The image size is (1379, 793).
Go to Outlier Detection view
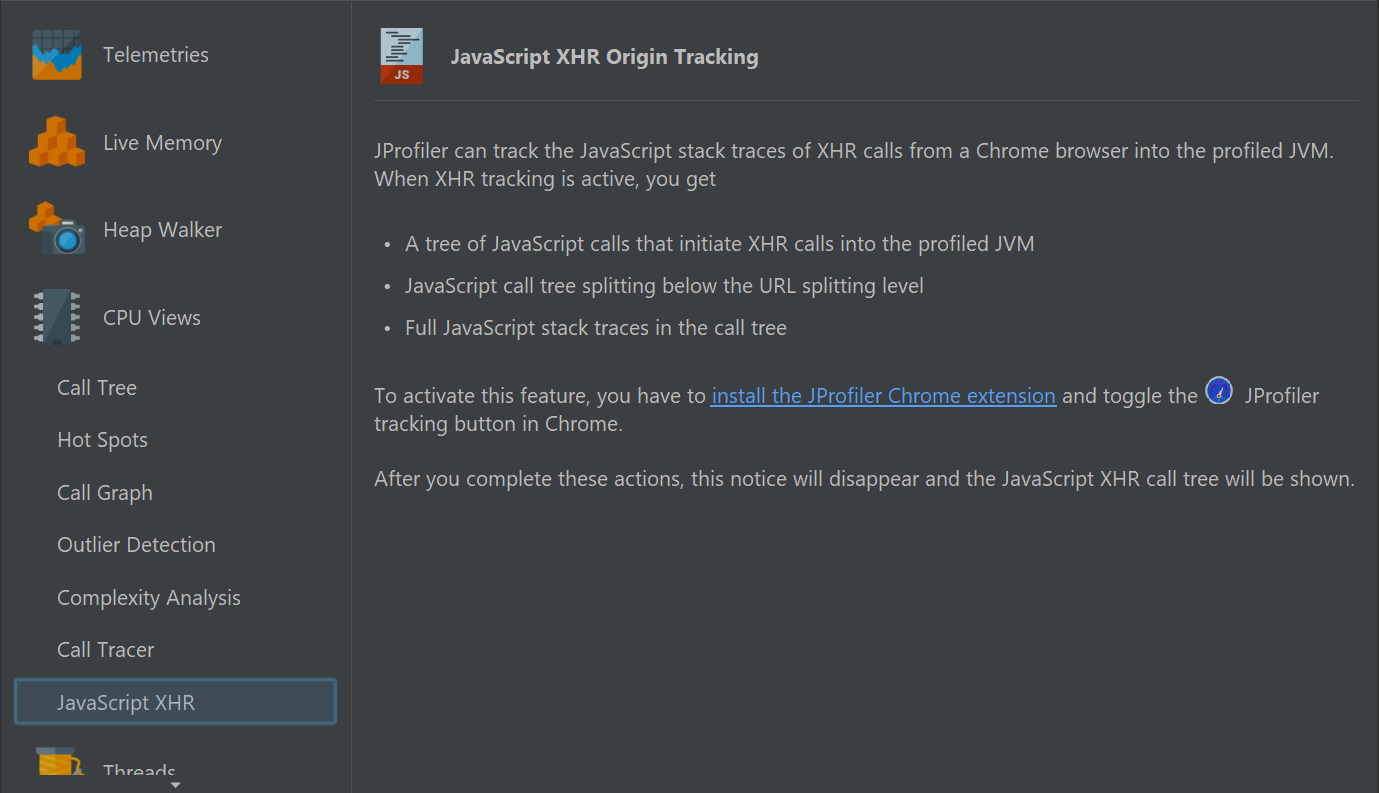point(136,545)
